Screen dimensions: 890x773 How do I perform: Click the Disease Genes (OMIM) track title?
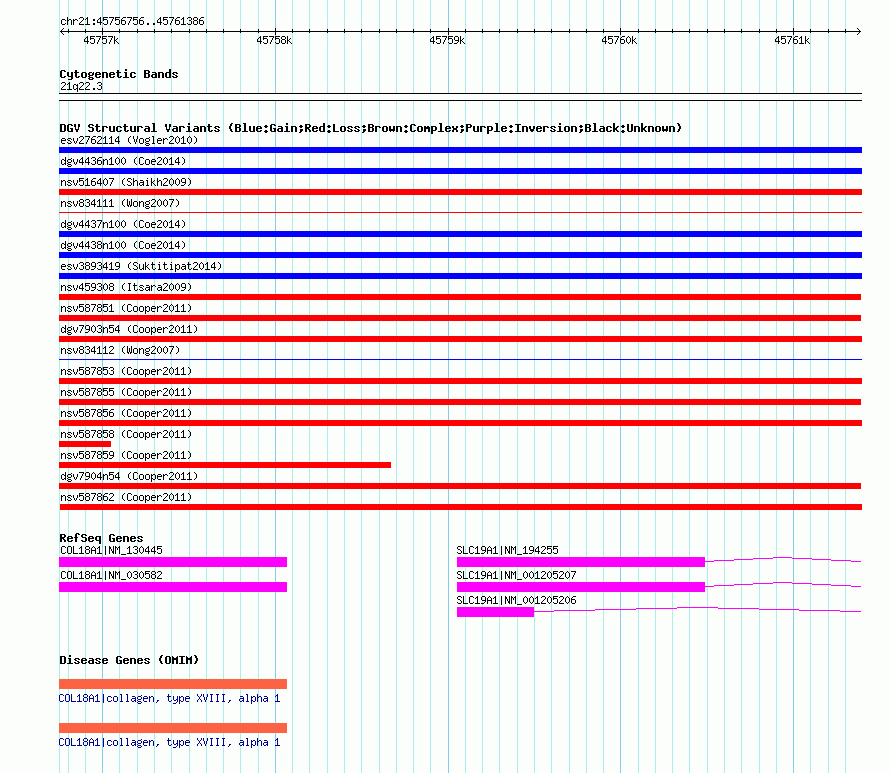[x=129, y=660]
